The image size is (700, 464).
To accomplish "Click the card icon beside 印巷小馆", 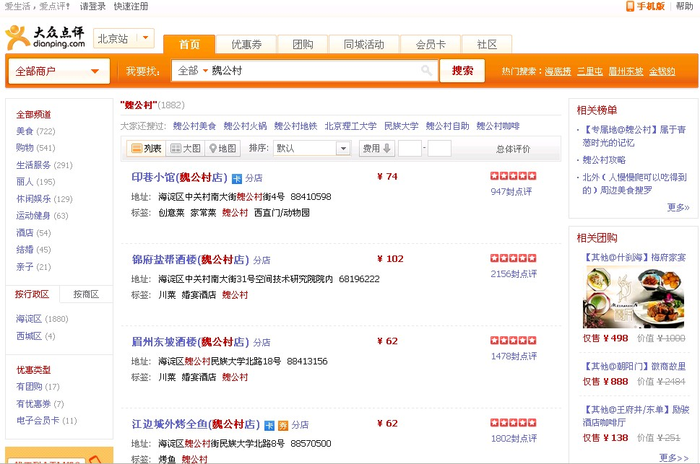I will pos(237,179).
